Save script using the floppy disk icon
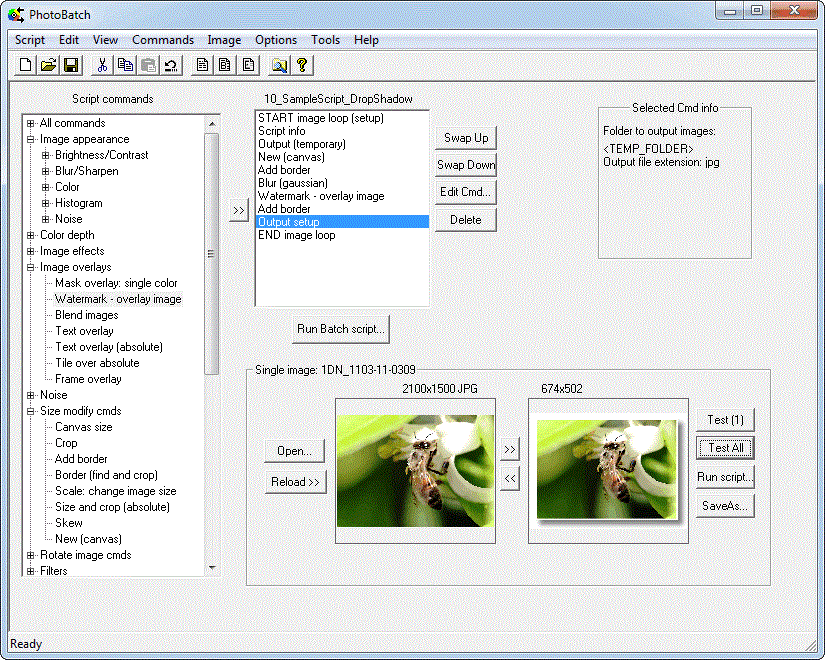 point(70,65)
